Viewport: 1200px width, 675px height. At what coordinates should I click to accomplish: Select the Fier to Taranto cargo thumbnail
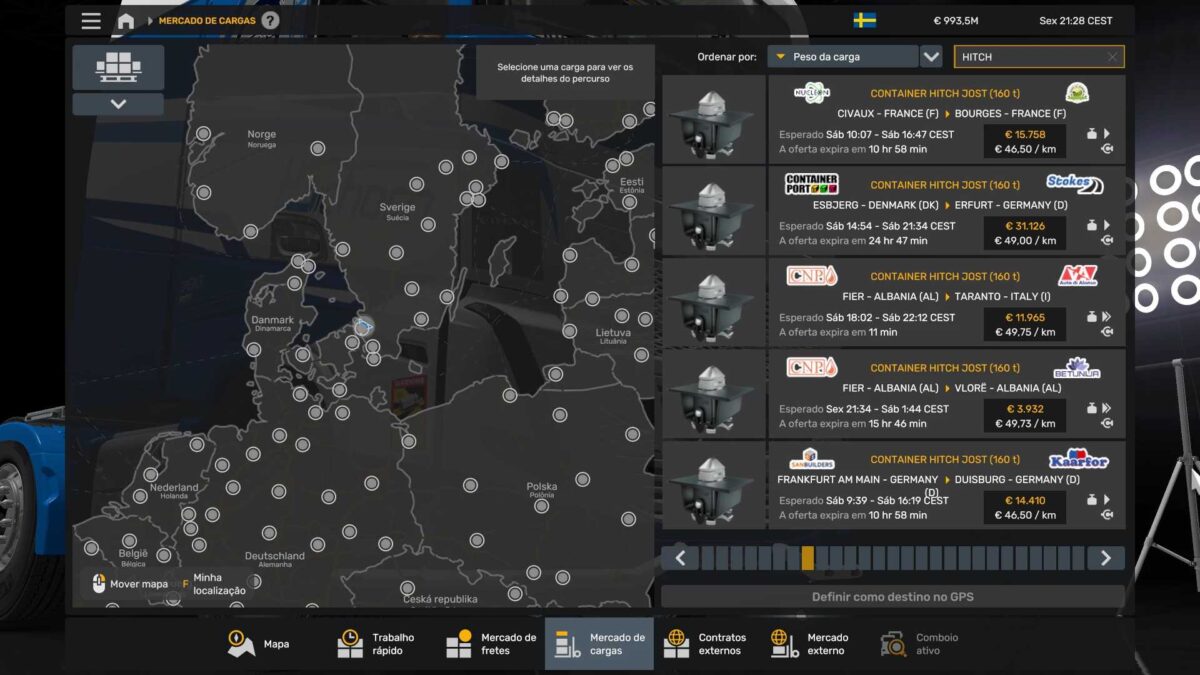pyautogui.click(x=713, y=303)
